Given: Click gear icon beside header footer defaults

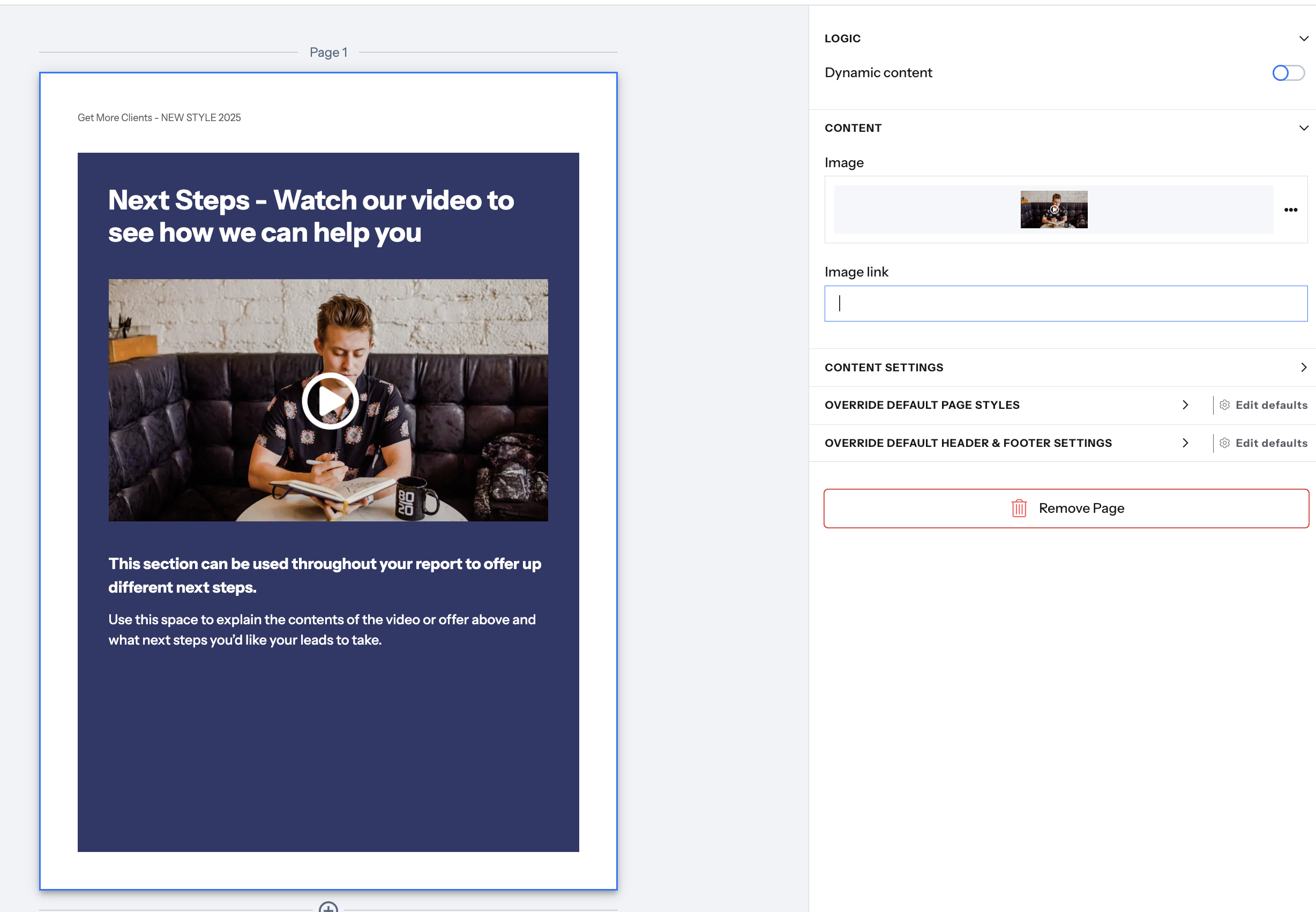Looking at the screenshot, I should [1224, 443].
